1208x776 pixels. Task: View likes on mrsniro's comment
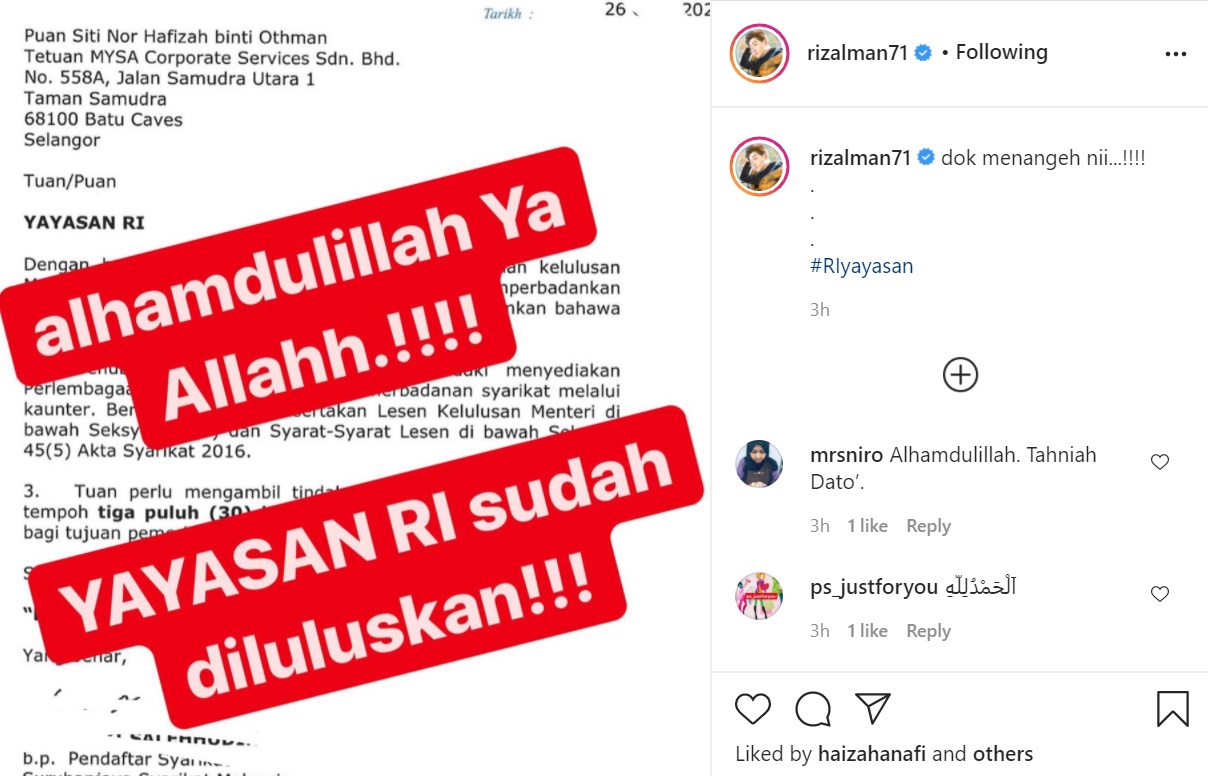(x=867, y=526)
